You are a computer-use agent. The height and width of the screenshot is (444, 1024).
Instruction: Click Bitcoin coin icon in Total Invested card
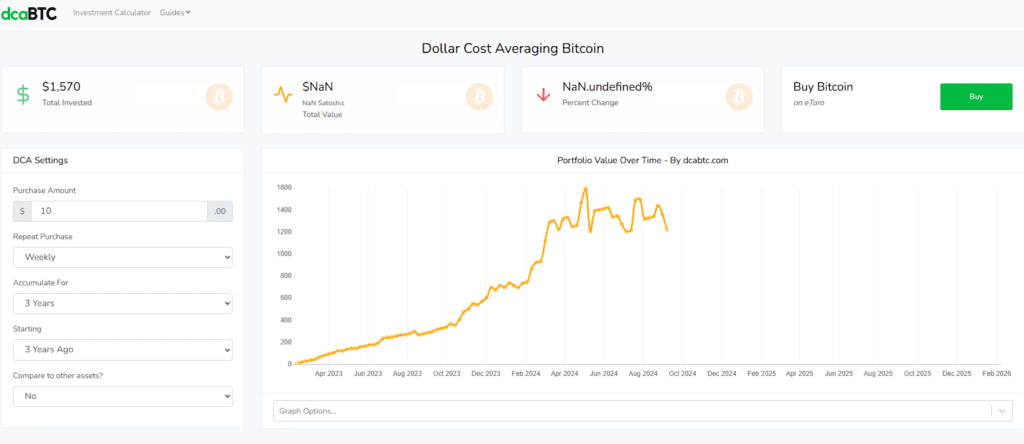pos(219,97)
